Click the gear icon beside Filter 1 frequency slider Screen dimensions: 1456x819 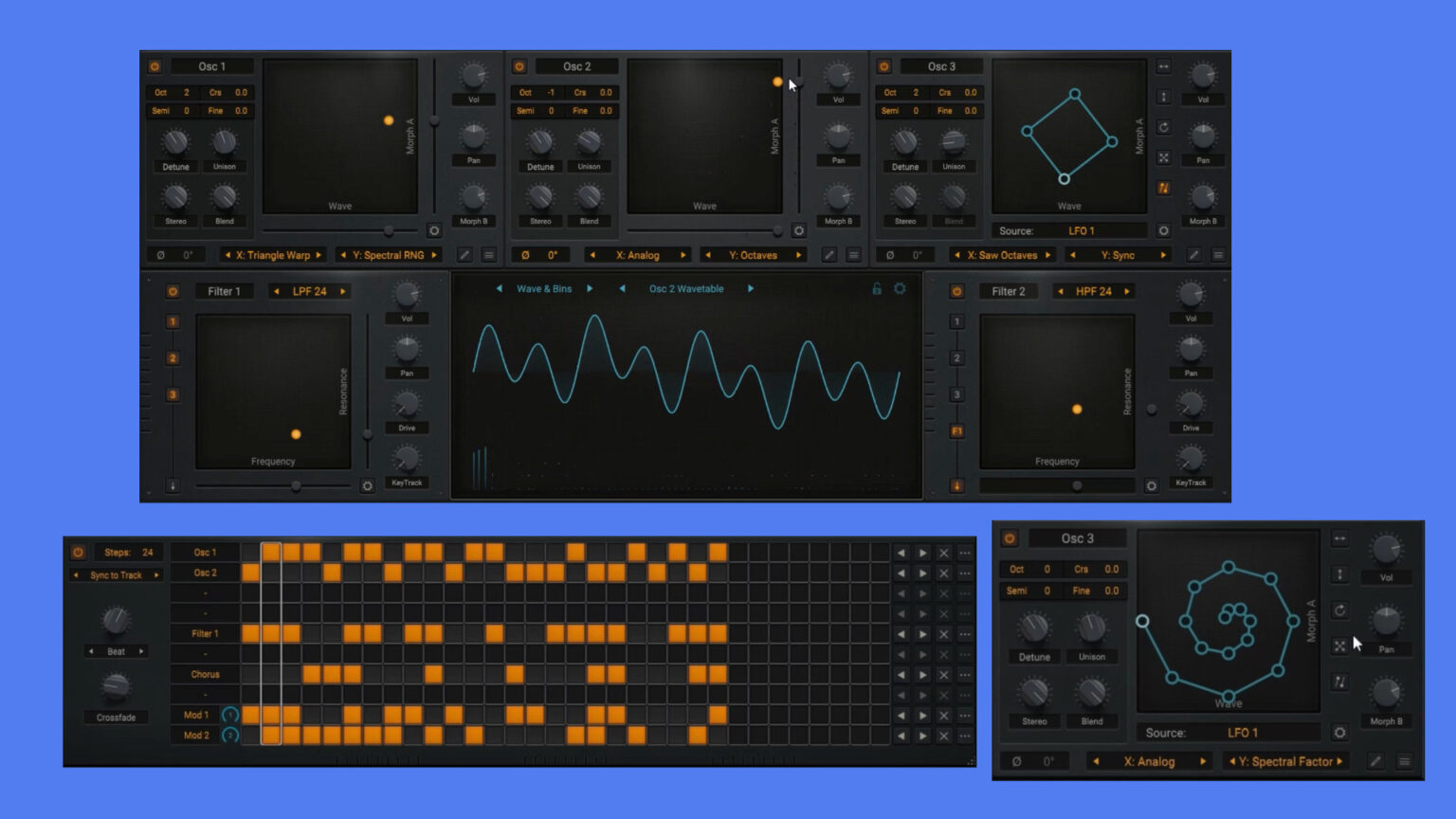pyautogui.click(x=369, y=483)
